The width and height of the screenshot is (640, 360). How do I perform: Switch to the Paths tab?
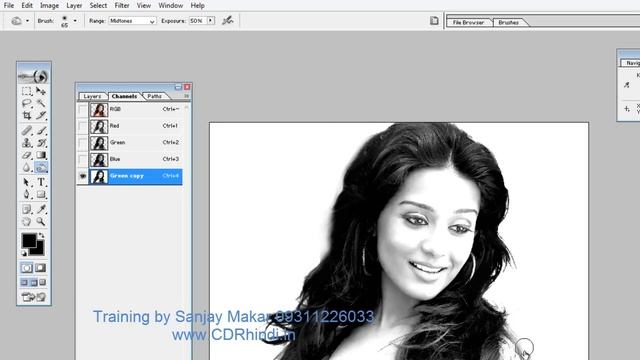(x=155, y=96)
